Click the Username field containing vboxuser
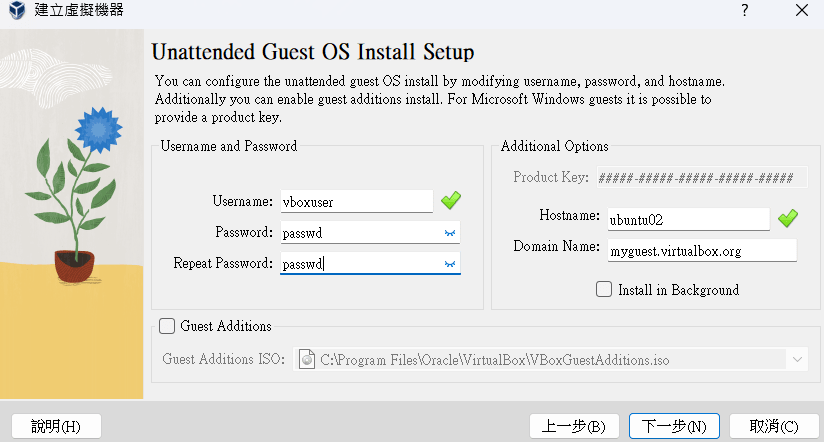Viewport: 824px width, 442px height. [x=355, y=201]
